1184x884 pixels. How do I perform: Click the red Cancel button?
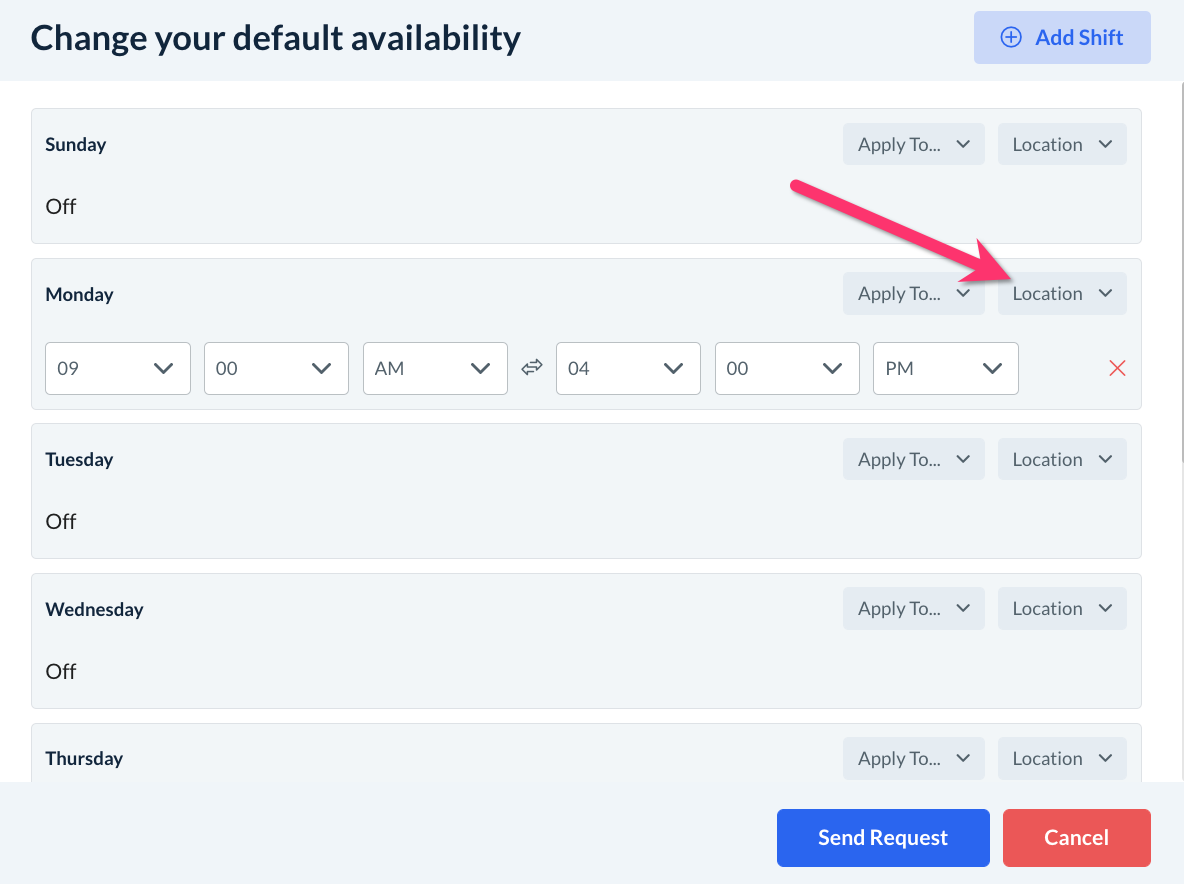1076,838
